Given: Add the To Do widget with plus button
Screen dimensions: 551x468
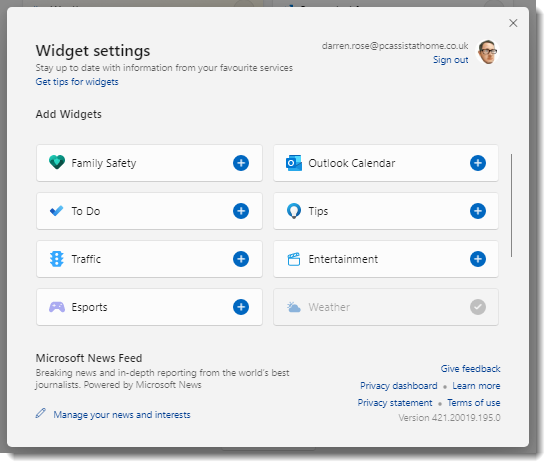Looking at the screenshot, I should pyautogui.click(x=241, y=211).
